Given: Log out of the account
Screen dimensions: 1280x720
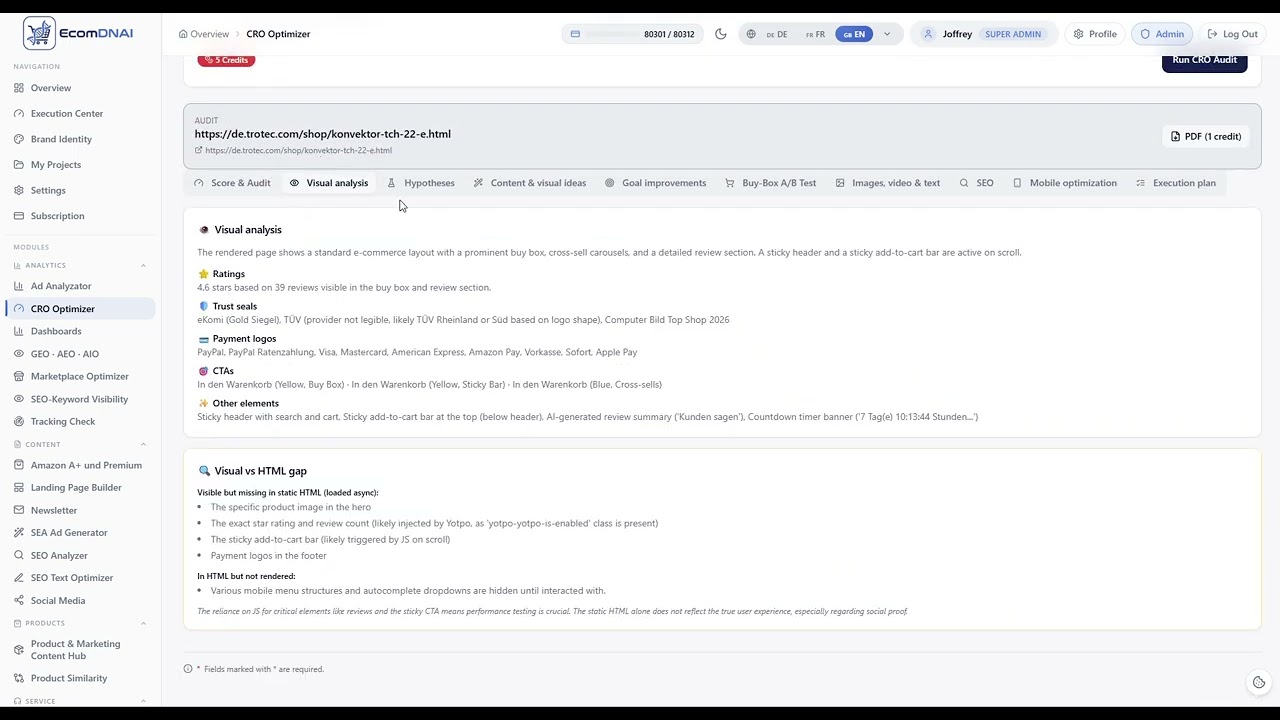Looking at the screenshot, I should (1232, 34).
